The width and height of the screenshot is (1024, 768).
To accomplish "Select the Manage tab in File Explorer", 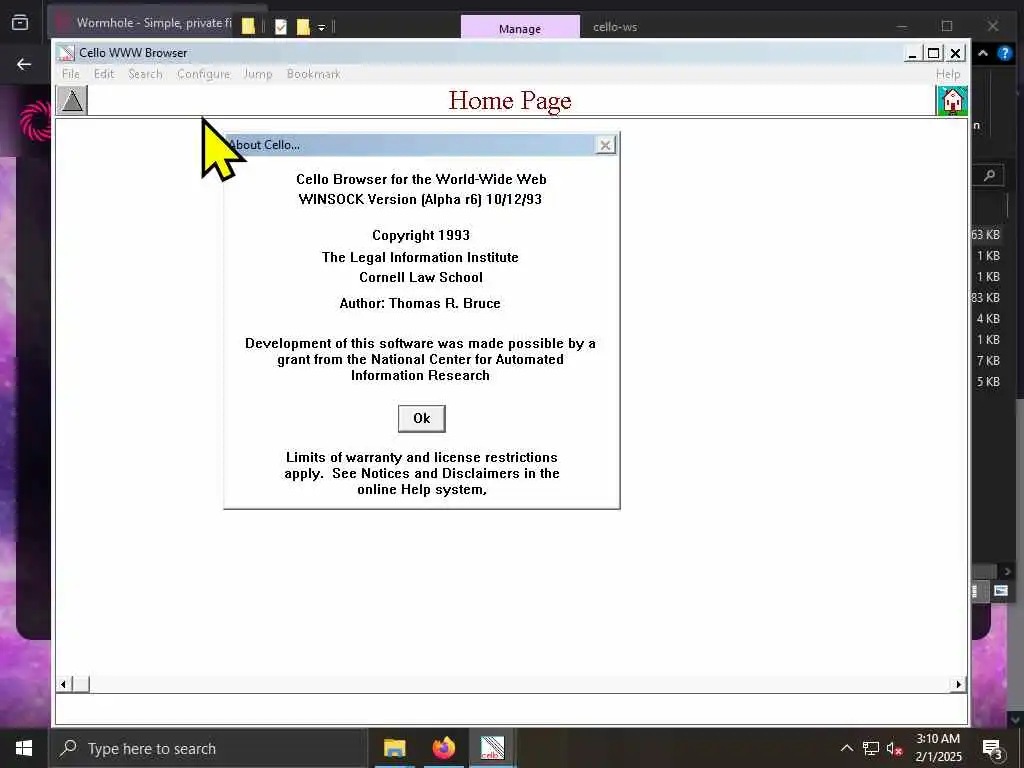I will [x=520, y=29].
